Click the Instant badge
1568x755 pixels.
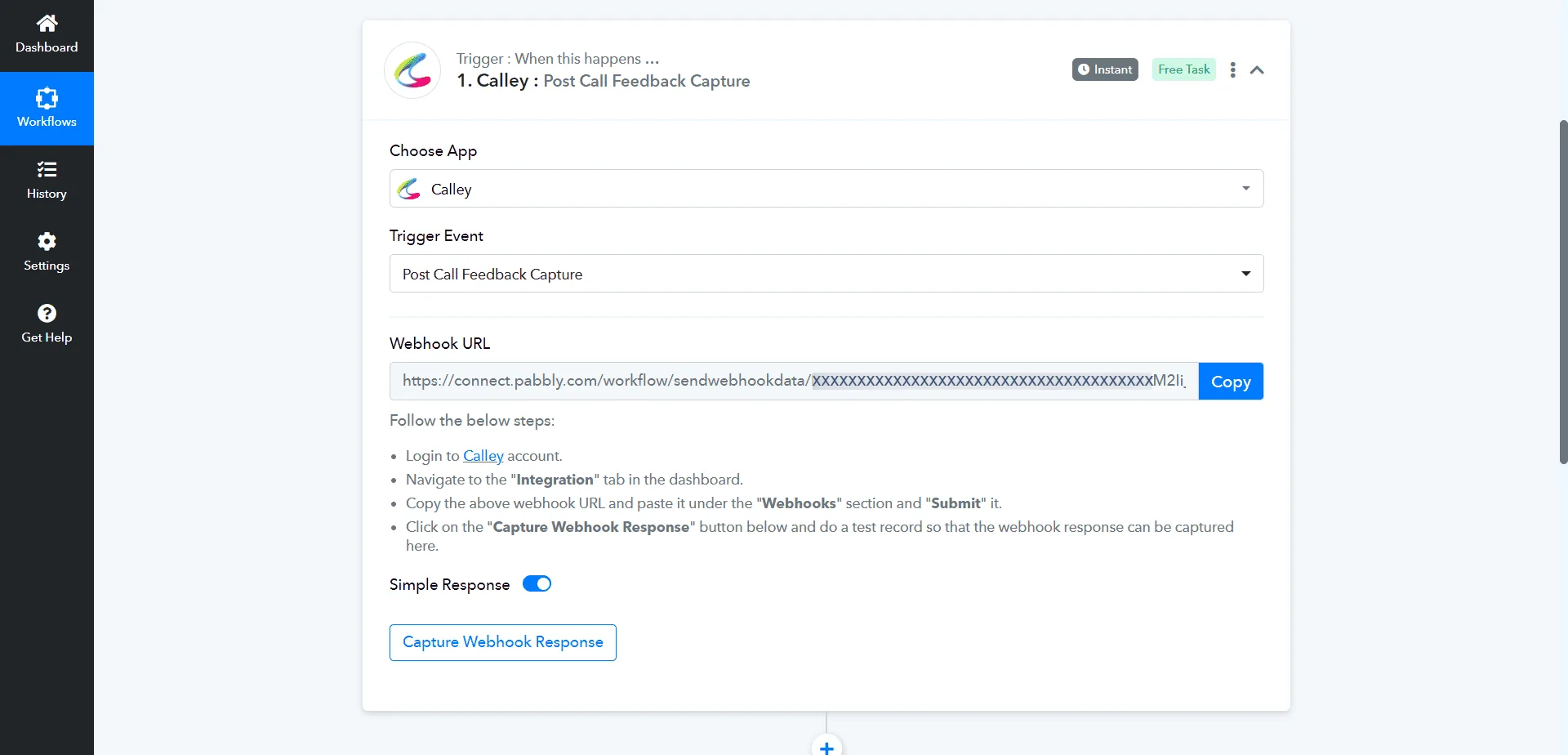point(1105,69)
